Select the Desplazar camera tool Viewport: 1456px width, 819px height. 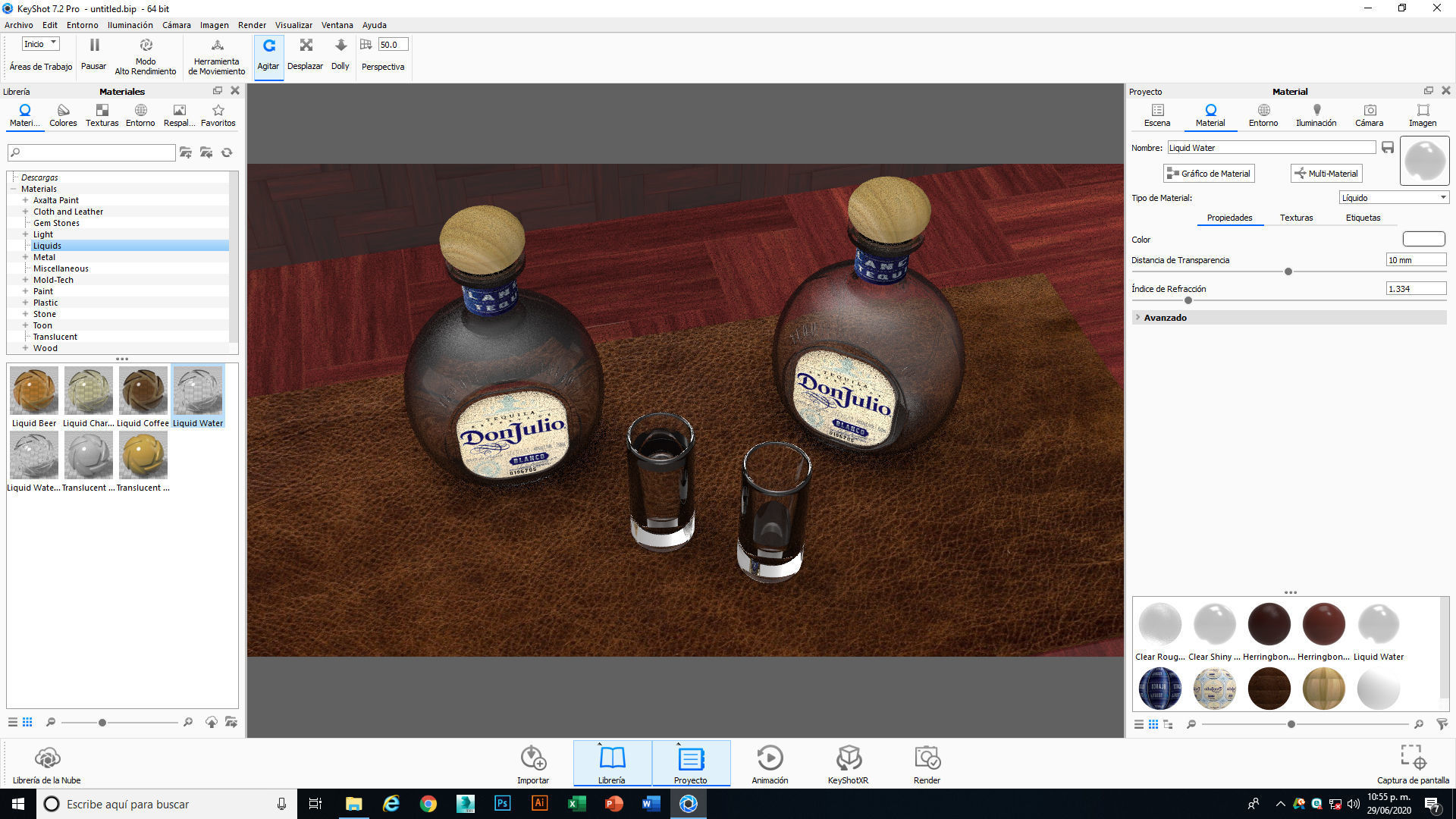306,45
